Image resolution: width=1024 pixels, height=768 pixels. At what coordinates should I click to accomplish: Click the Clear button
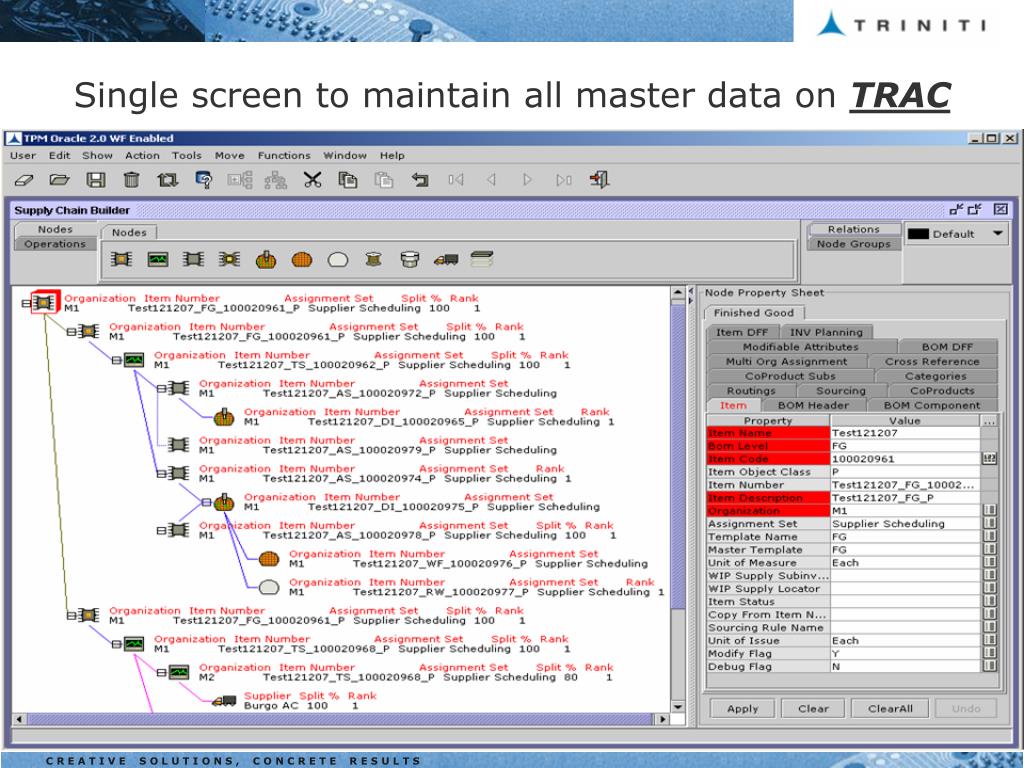(813, 709)
